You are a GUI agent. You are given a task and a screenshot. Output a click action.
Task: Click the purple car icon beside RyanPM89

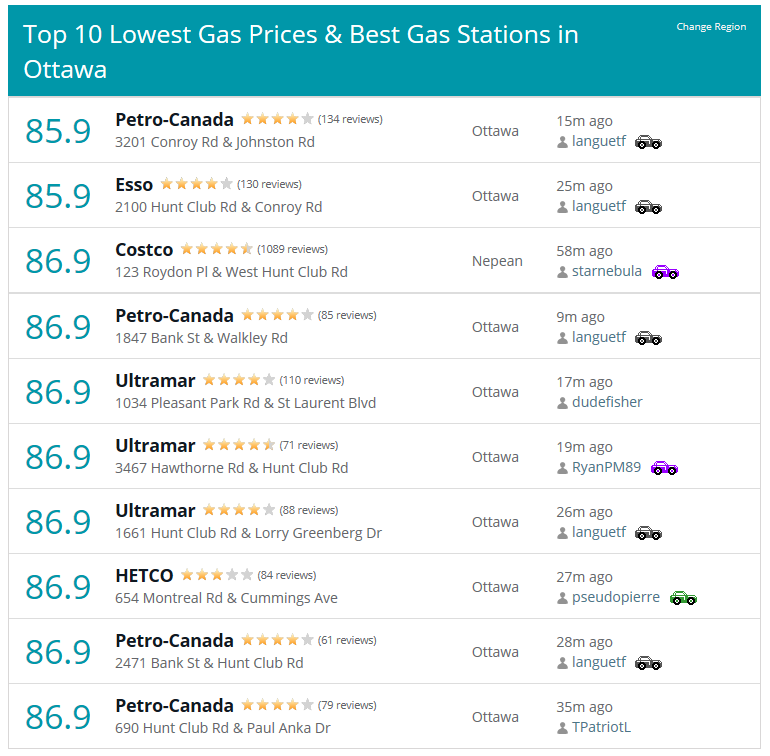click(x=664, y=468)
